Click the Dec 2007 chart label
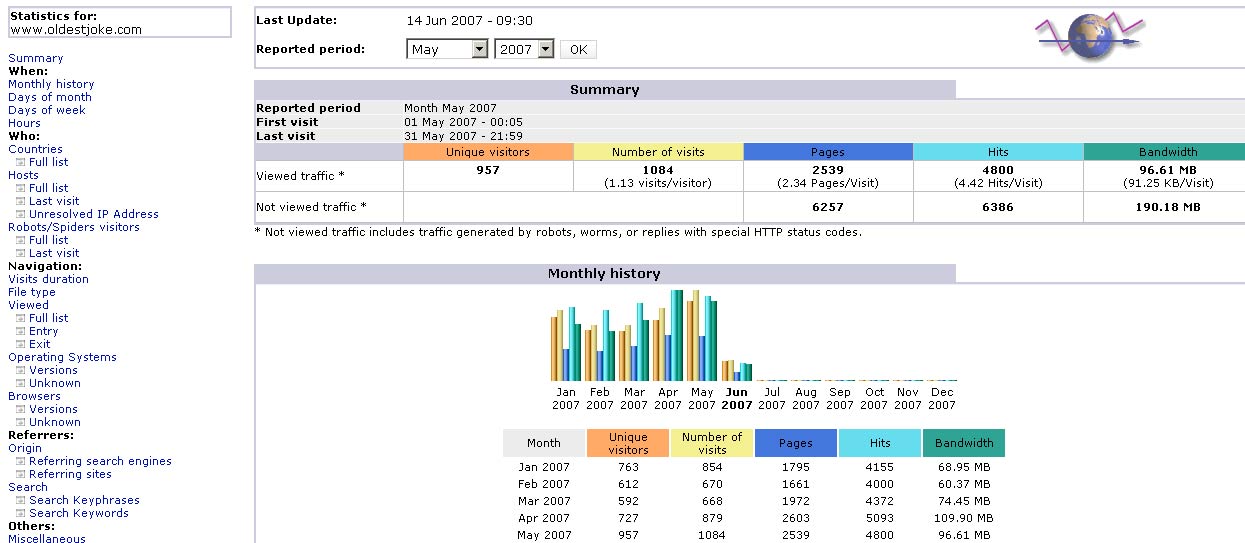Image resolution: width=1245 pixels, height=543 pixels. 942,399
